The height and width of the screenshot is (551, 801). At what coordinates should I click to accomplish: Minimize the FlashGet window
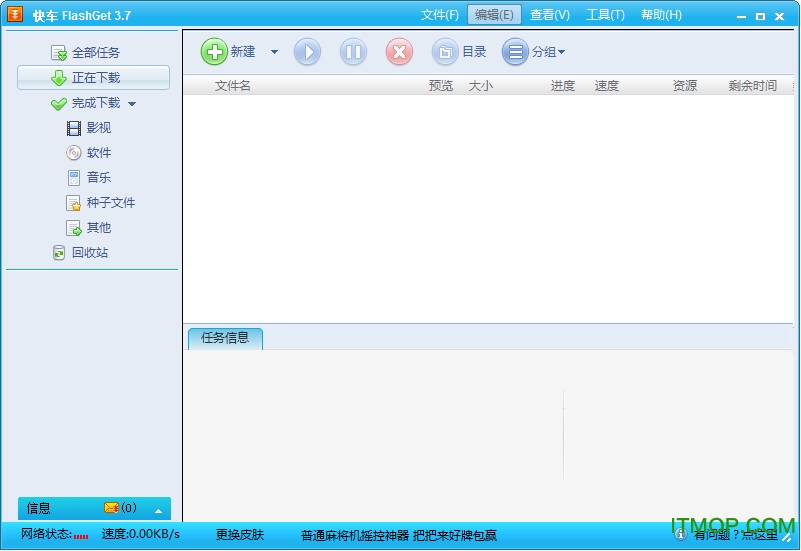741,17
